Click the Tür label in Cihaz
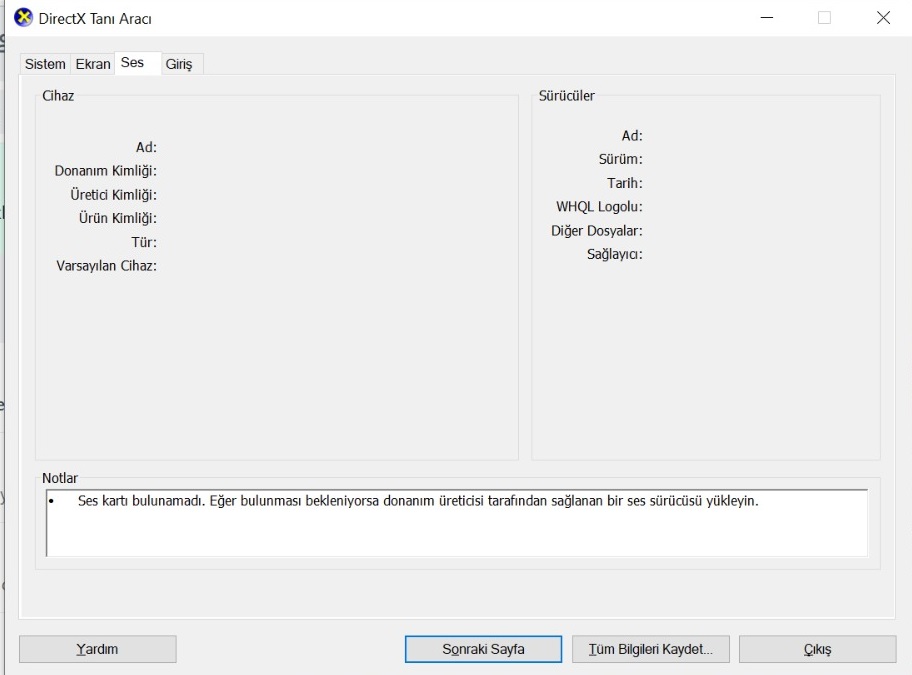Screen dimensions: 912x675 pyautogui.click(x=144, y=242)
